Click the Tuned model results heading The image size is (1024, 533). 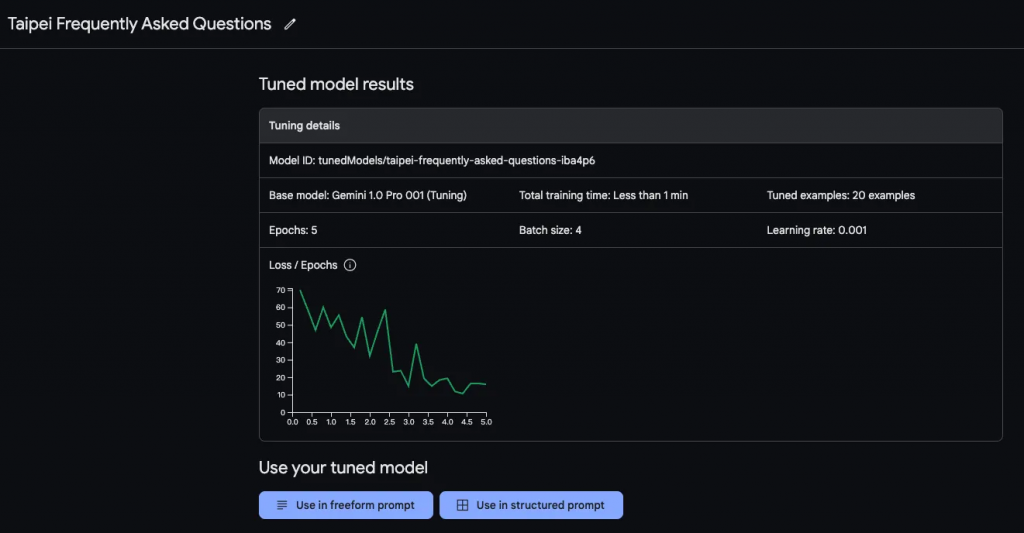tap(336, 84)
